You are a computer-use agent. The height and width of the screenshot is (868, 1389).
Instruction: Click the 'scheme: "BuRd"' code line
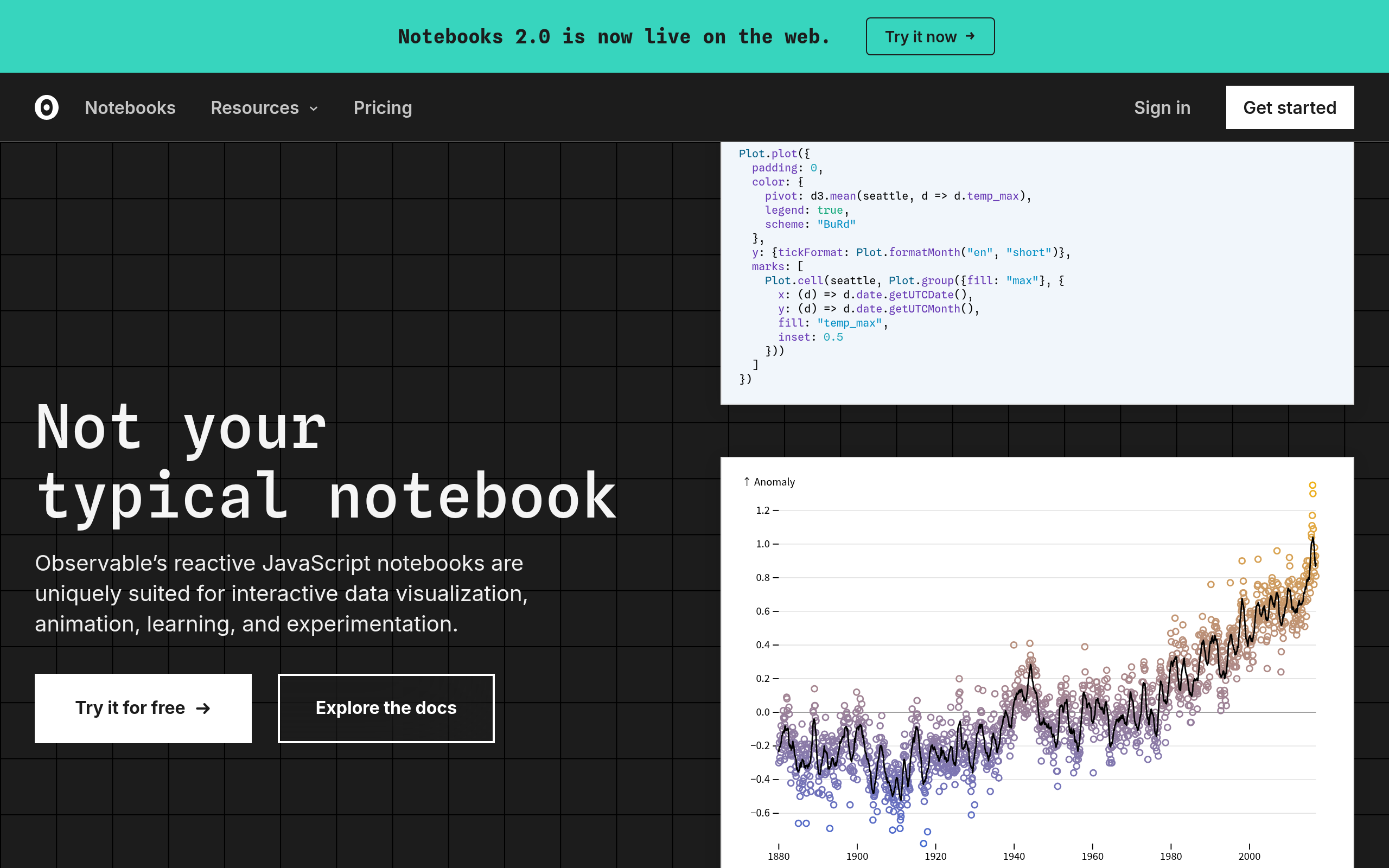pos(810,225)
